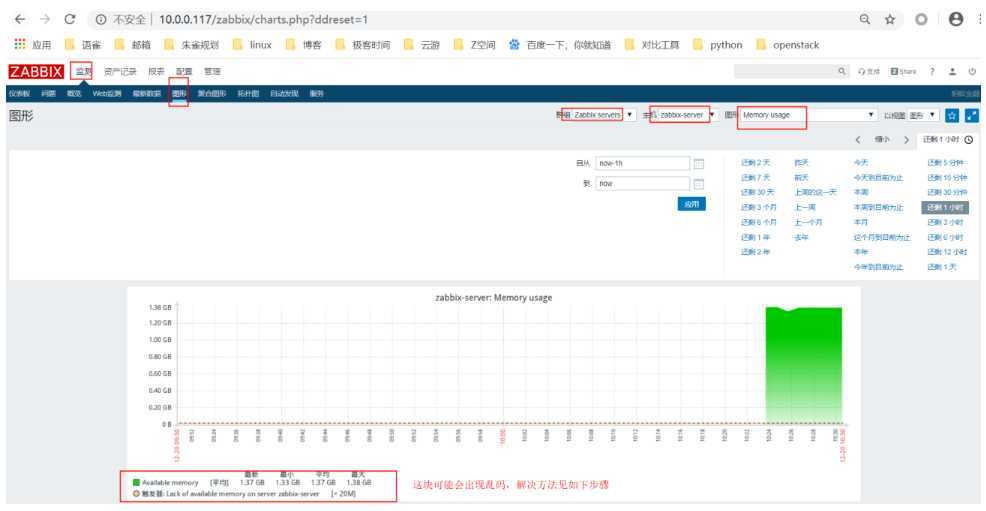This screenshot has height=511, width=986.
Task: Open the 管理 top menu
Action: [x=212, y=72]
